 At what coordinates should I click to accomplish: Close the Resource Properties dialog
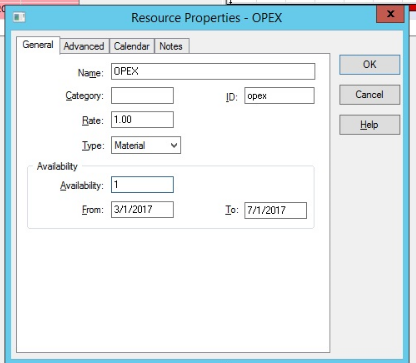[390, 14]
